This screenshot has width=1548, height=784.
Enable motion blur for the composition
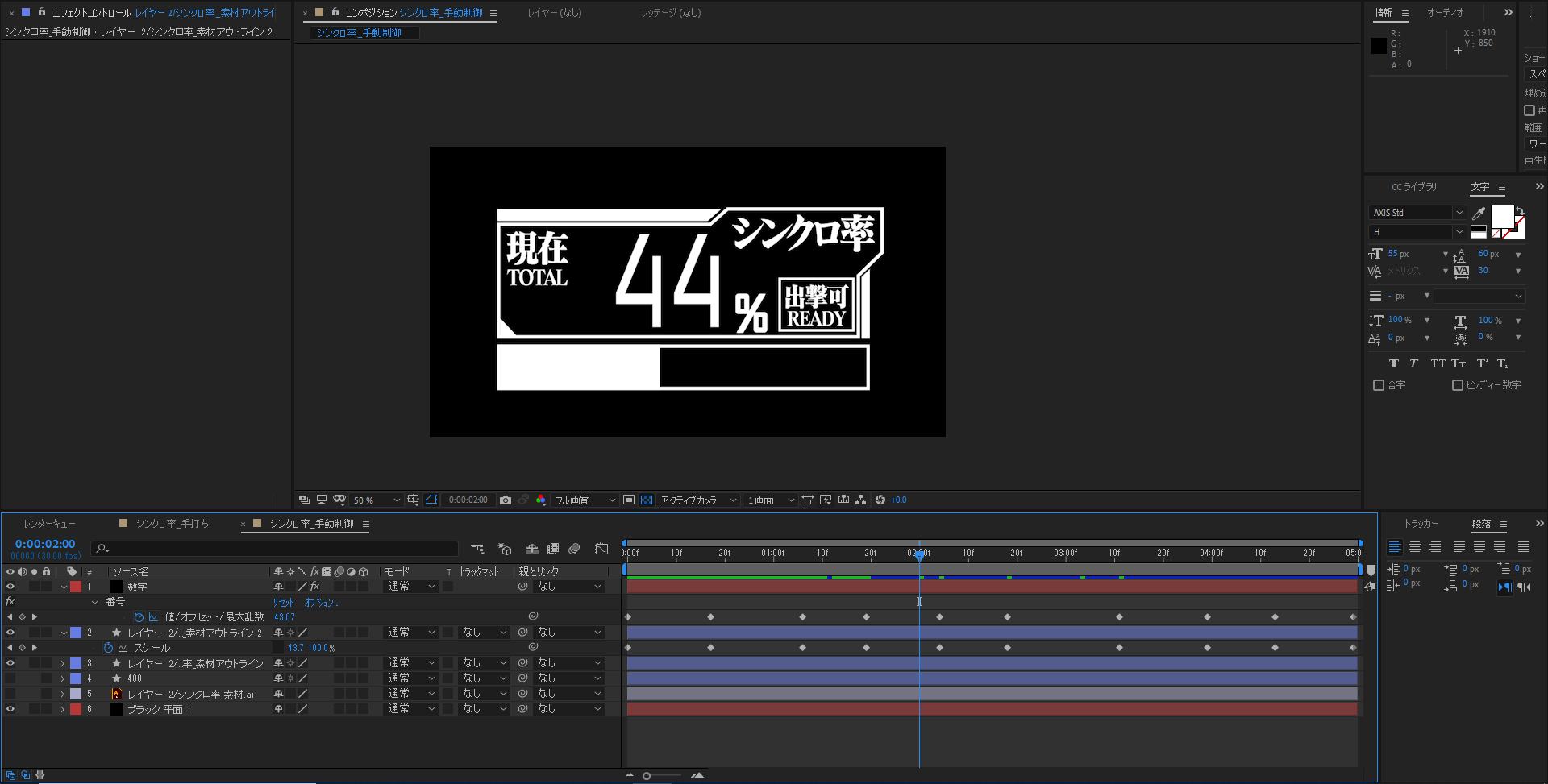click(574, 549)
